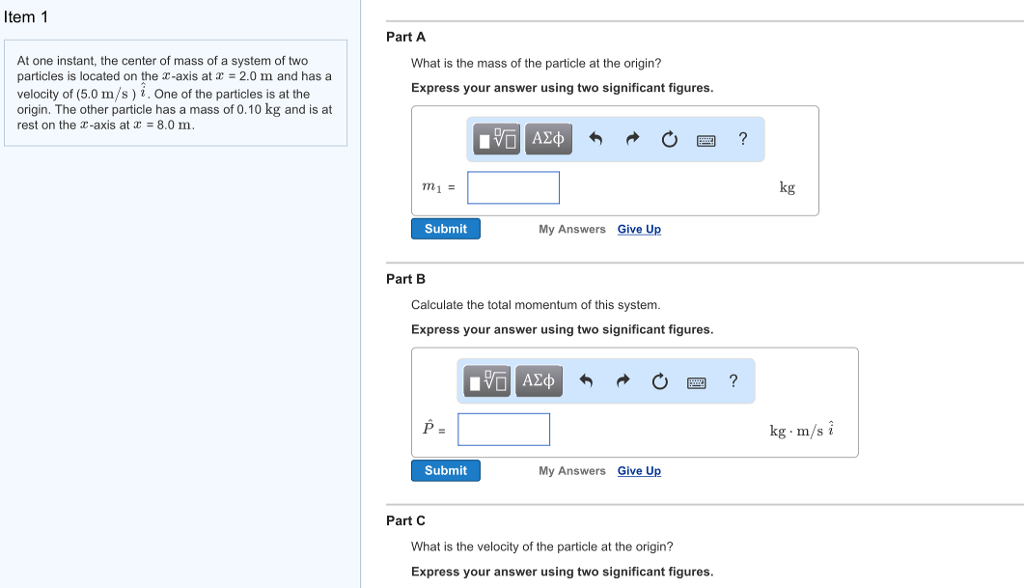Click the m1 mass answer box
1024x588 pixels.
[513, 188]
